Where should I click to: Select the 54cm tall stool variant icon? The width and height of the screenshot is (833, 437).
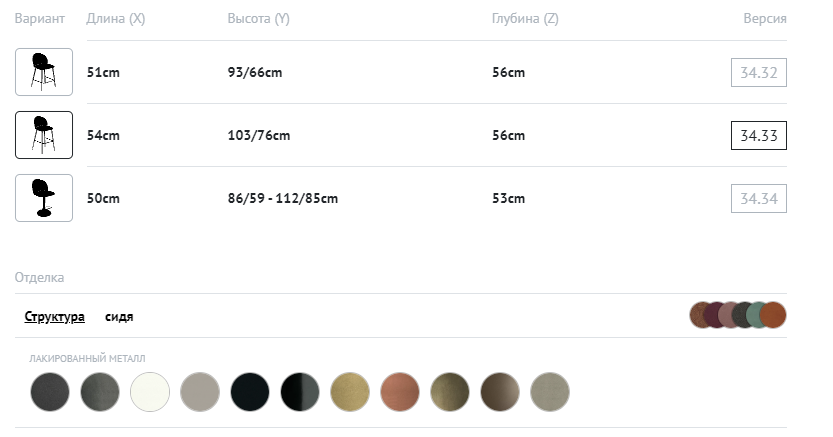(44, 135)
